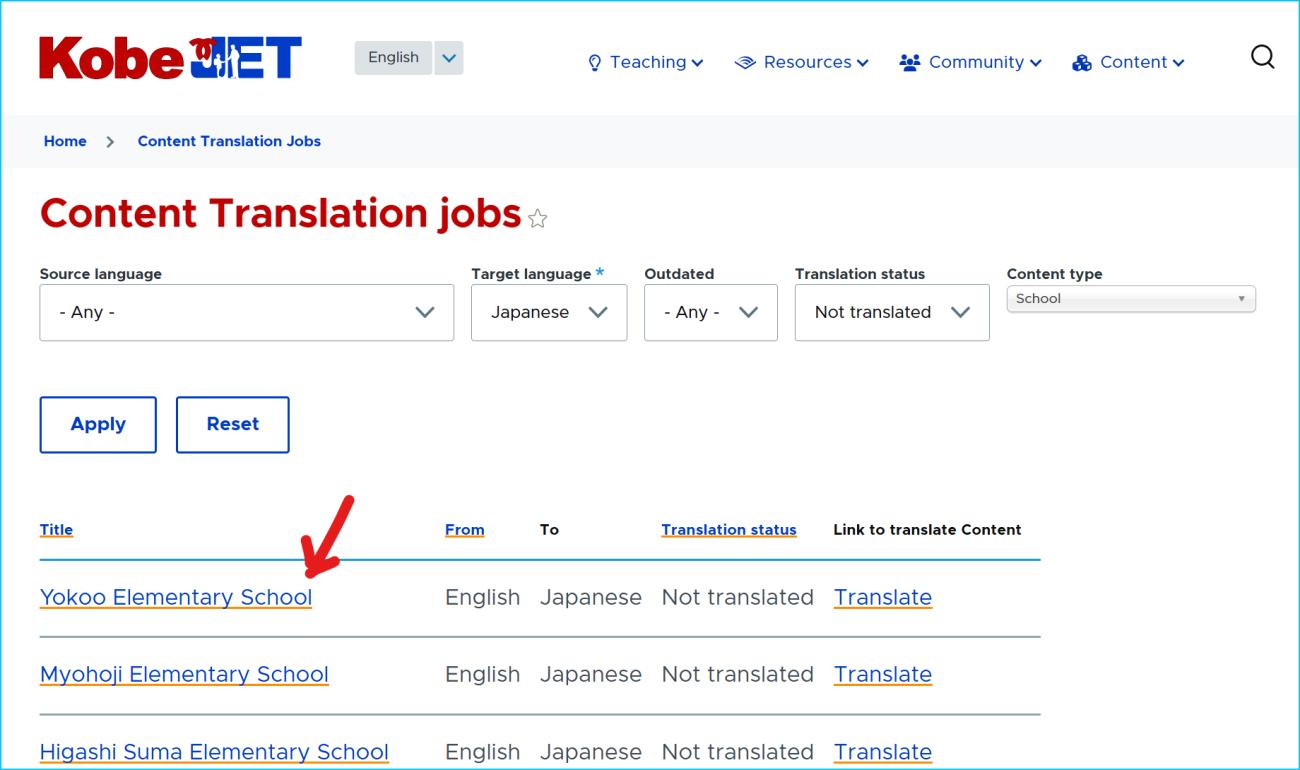Image resolution: width=1300 pixels, height=770 pixels.
Task: Open the Content type School selector
Action: click(1130, 299)
